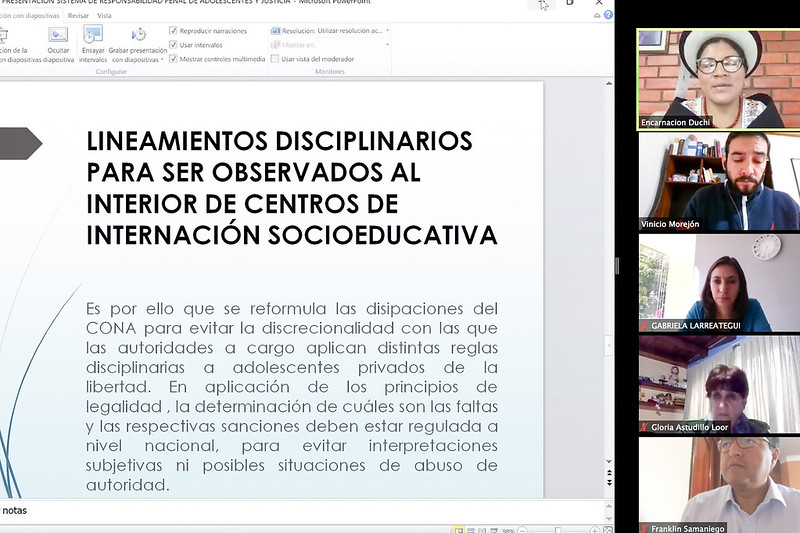Viewport: 800px width, 533px height.
Task: Select Franklin Samaniego's video tile
Action: pos(719,485)
